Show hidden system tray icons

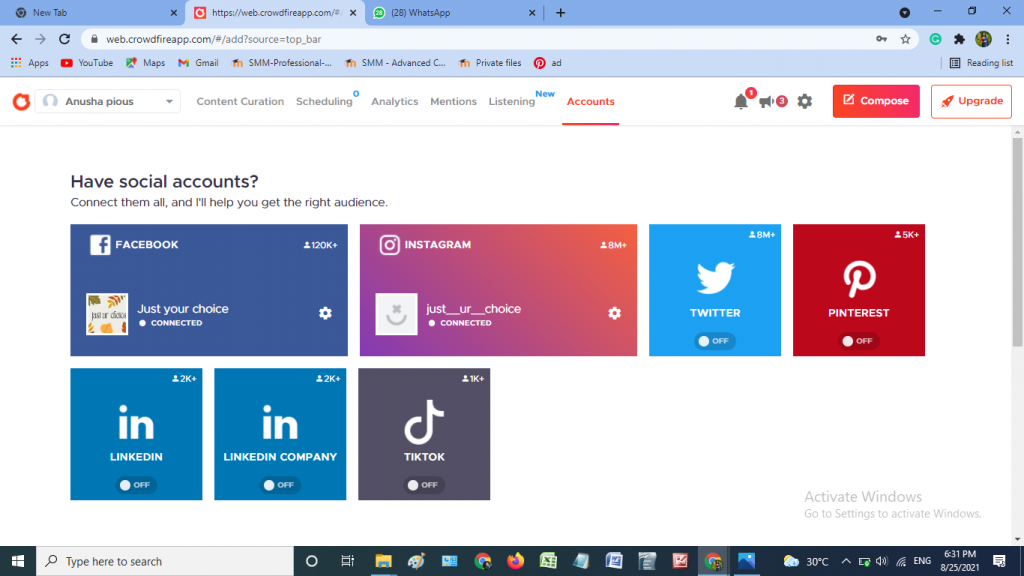tap(846, 561)
